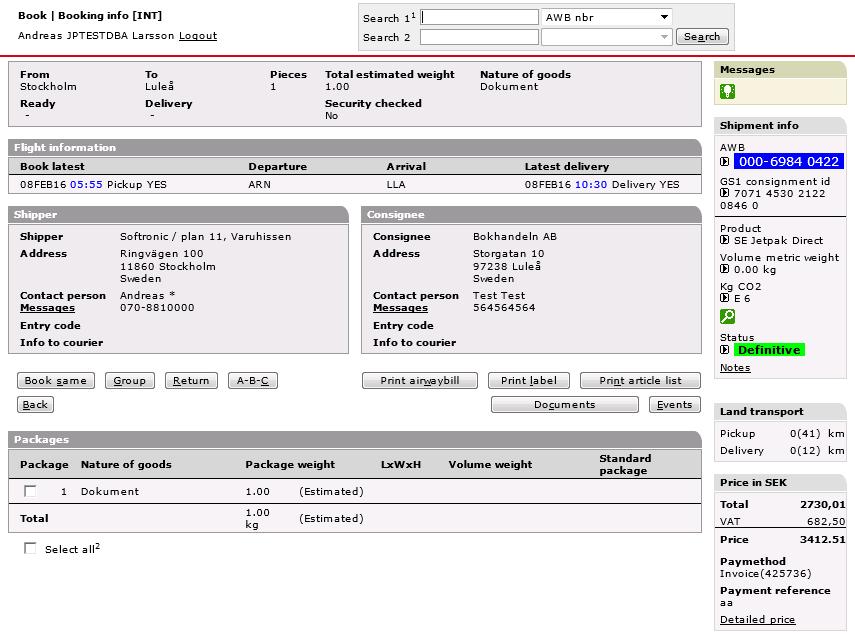Viewport: 855px width, 640px height.
Task: Click the consignee phone number 564564564
Action: [x=504, y=307]
